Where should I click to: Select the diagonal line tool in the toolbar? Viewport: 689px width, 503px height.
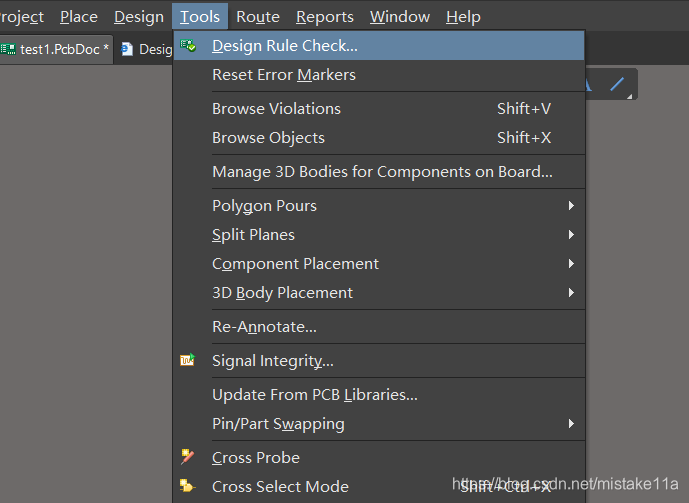(618, 86)
